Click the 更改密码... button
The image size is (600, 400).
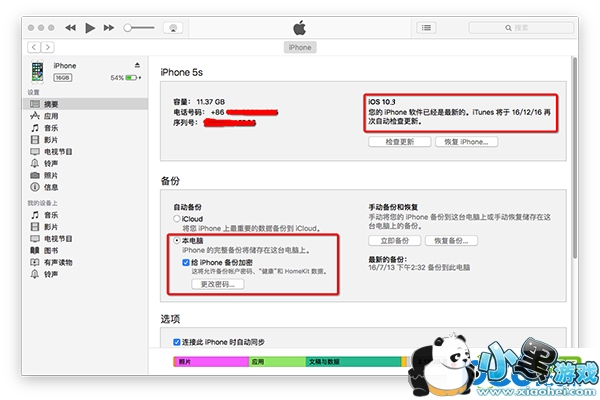pyautogui.click(x=218, y=284)
